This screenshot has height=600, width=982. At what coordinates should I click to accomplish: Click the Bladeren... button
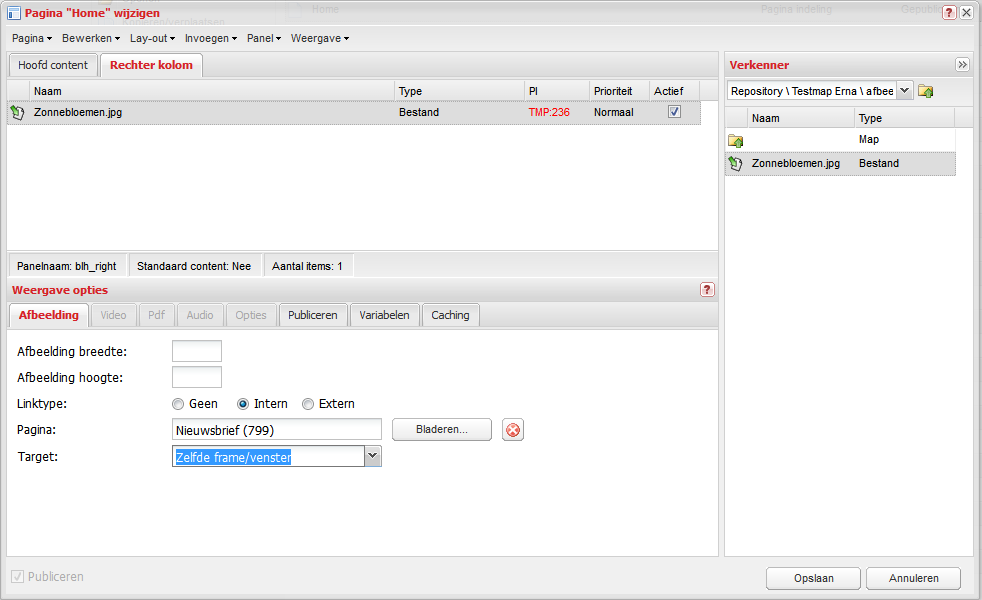tap(442, 430)
